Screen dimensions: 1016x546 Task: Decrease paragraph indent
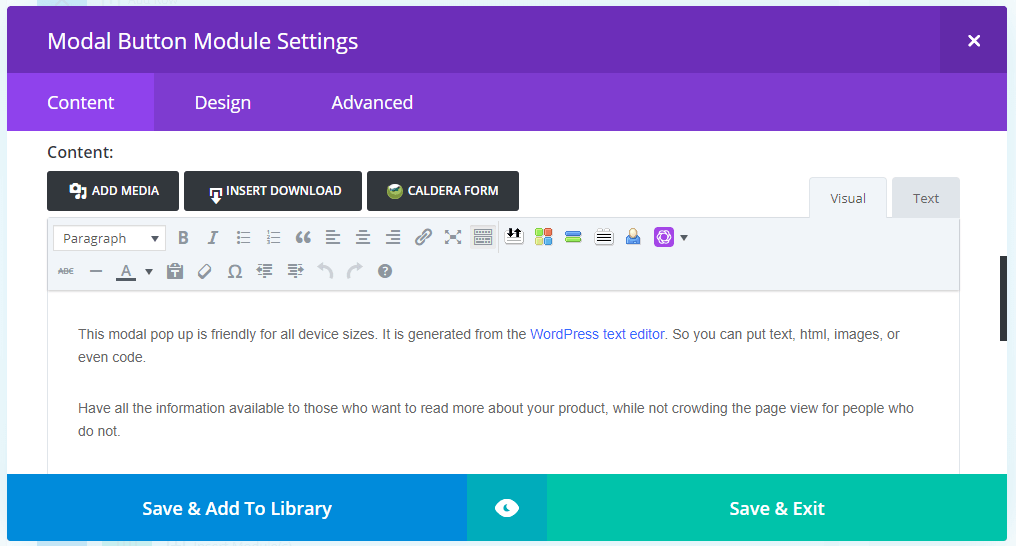[x=264, y=271]
